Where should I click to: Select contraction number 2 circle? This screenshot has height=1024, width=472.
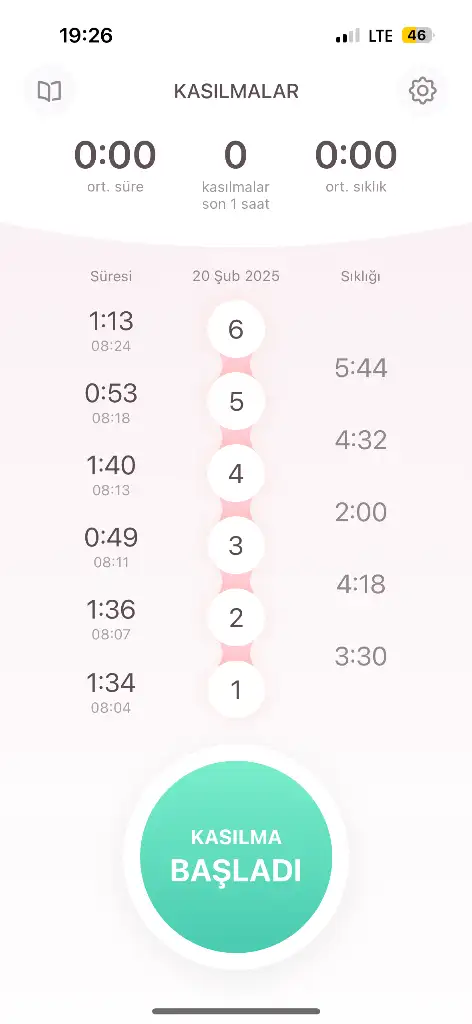(236, 617)
